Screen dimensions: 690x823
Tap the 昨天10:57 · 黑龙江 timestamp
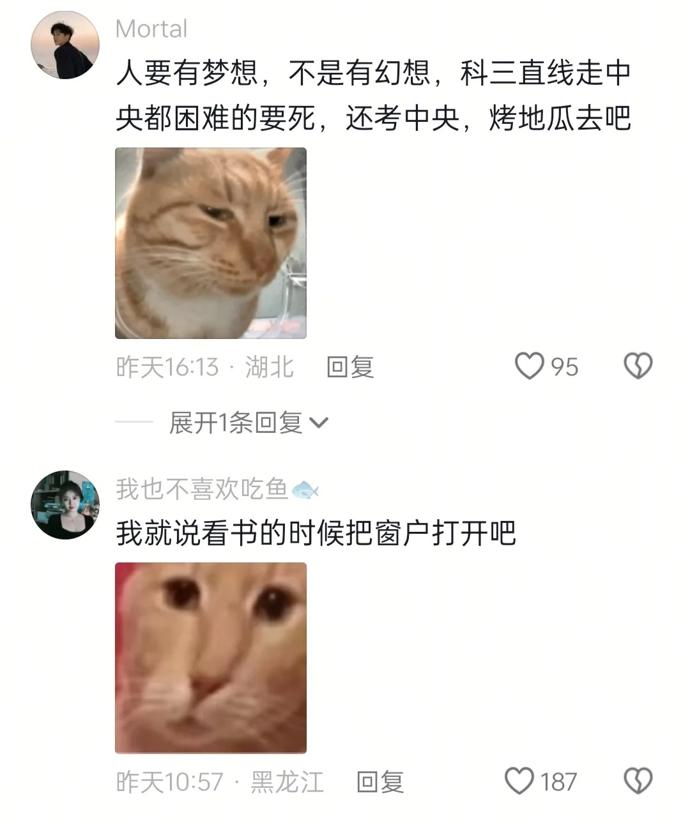point(220,782)
